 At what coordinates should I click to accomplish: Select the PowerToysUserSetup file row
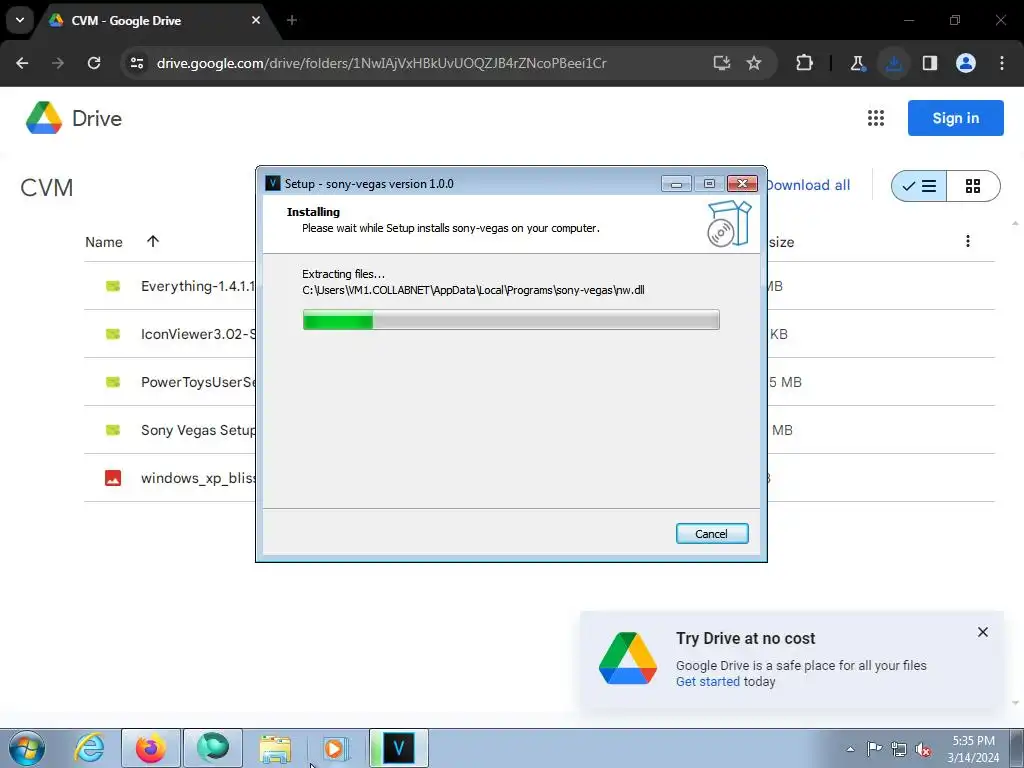tap(539, 382)
